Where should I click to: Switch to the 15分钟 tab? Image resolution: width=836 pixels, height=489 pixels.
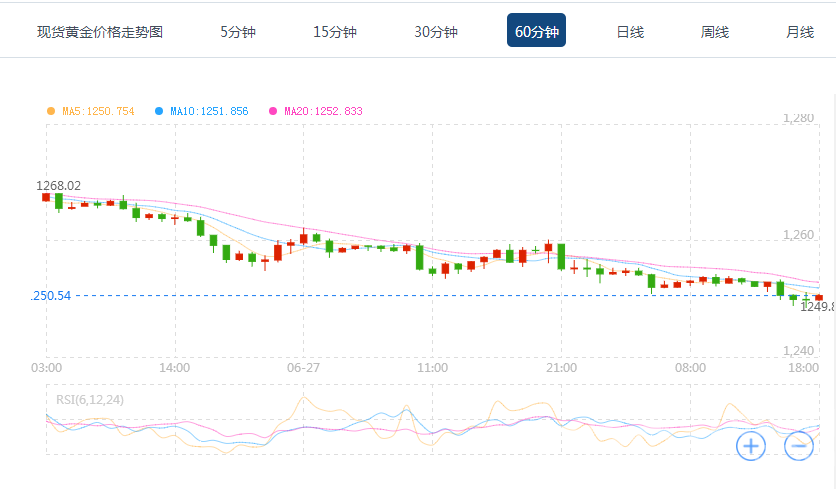[335, 32]
